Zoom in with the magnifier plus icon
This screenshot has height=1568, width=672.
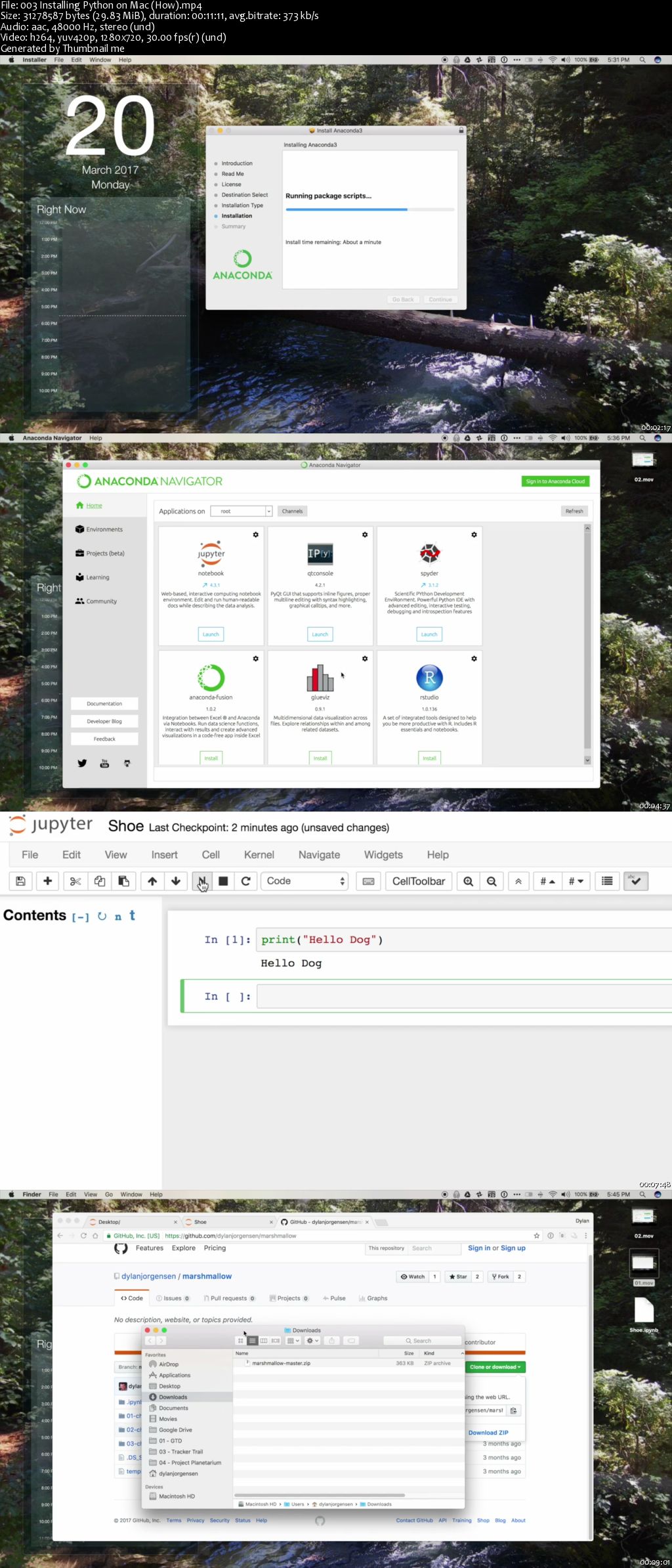pyautogui.click(x=468, y=881)
